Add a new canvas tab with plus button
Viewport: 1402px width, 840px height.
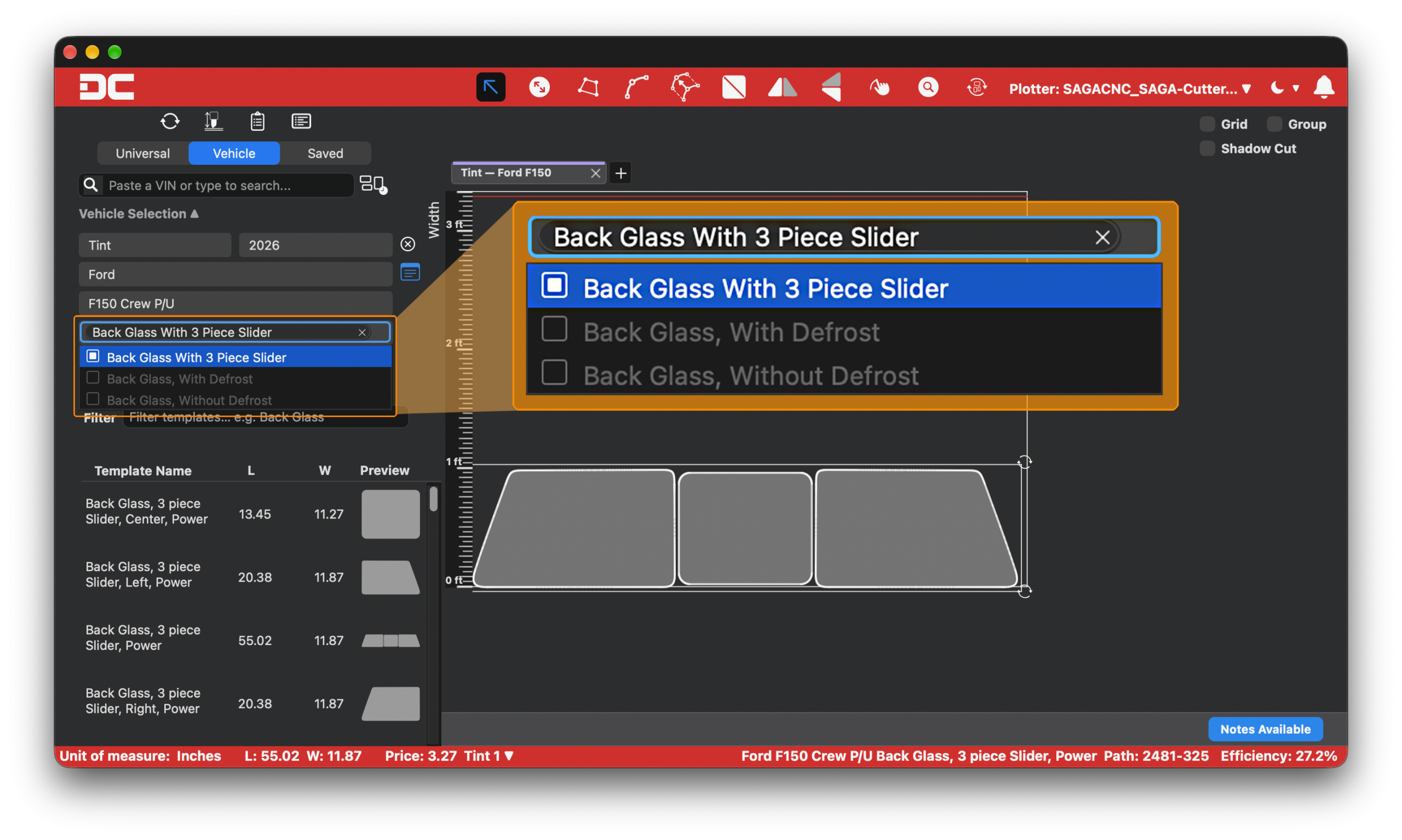pyautogui.click(x=620, y=172)
